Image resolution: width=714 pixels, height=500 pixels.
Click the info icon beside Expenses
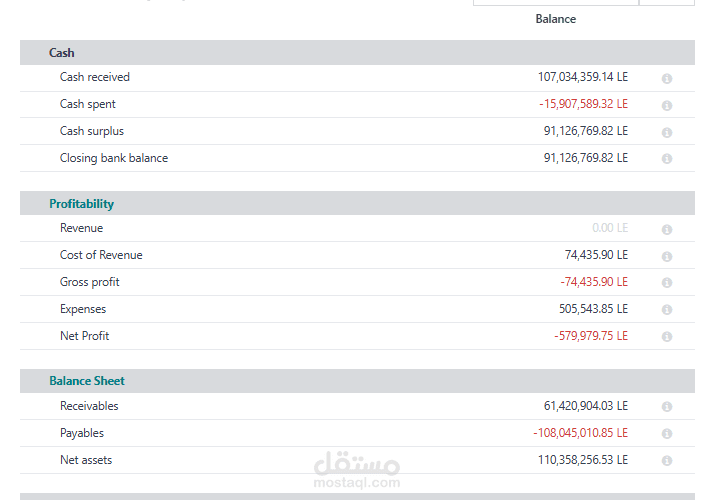[x=666, y=310]
